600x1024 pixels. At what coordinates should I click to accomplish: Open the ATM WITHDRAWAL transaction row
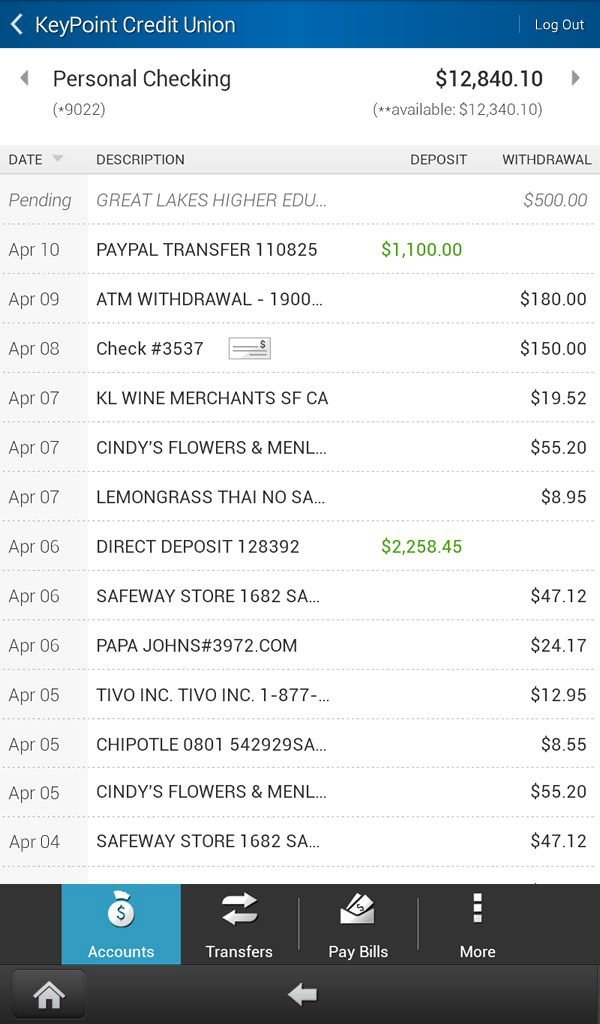(x=300, y=299)
